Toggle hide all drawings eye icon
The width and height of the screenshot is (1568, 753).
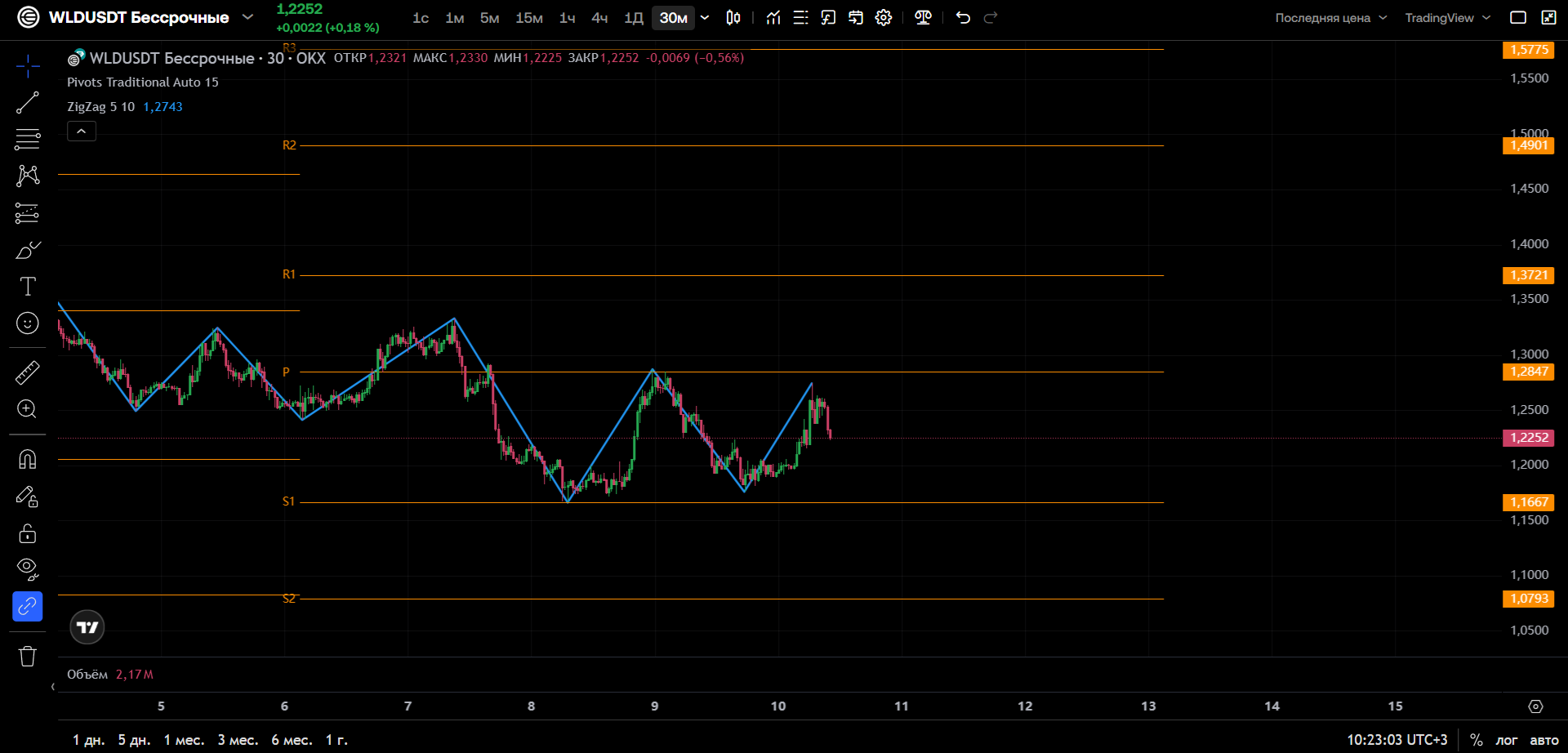[x=27, y=569]
